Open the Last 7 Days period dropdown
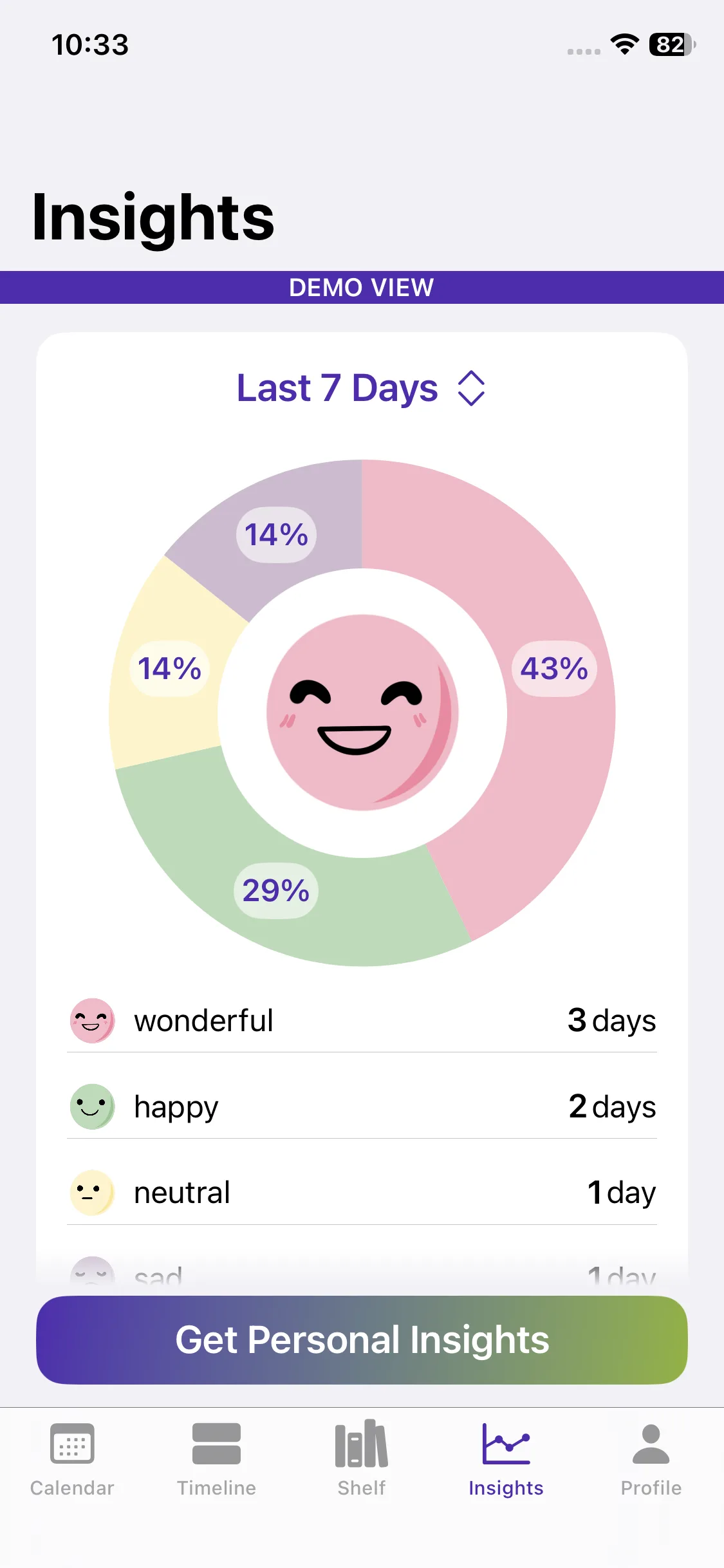This screenshot has height=1568, width=724. pyautogui.click(x=337, y=388)
